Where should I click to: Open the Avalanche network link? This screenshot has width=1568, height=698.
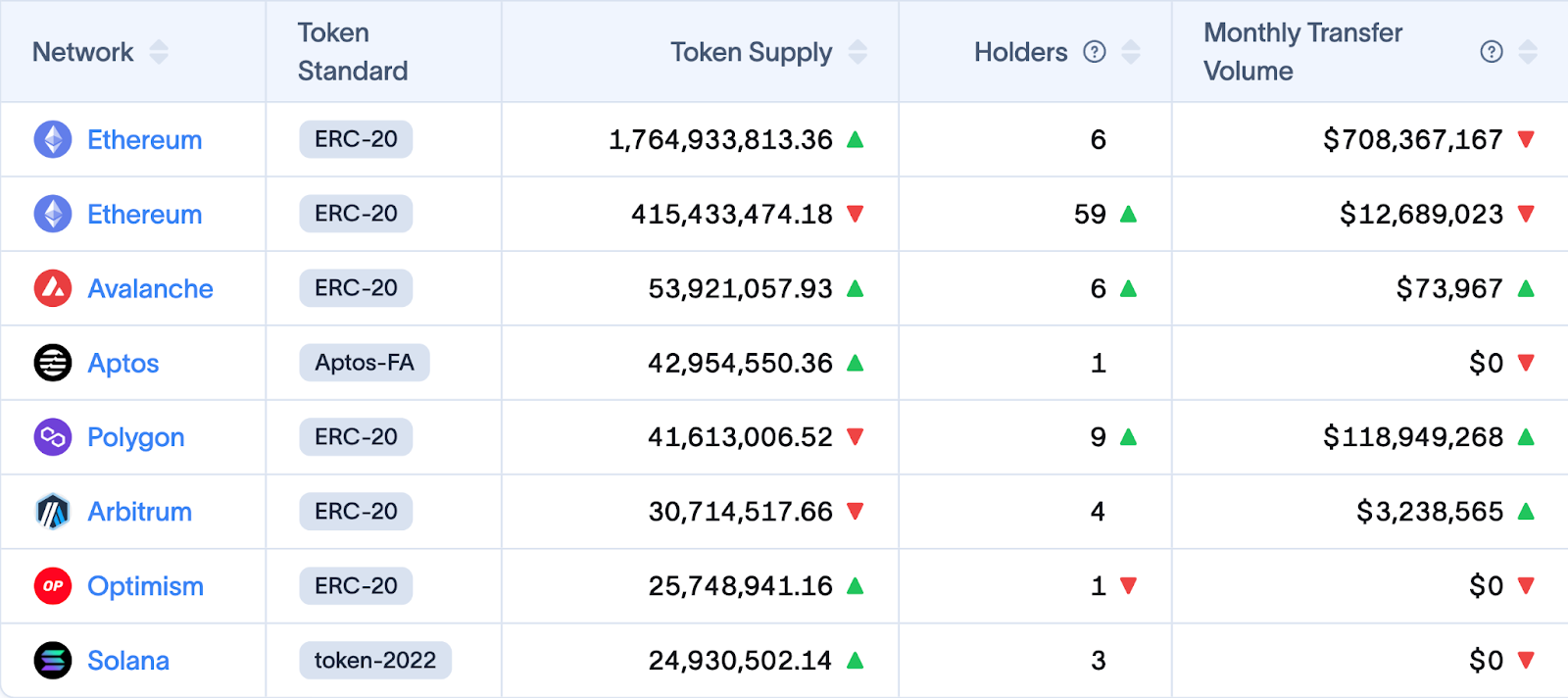click(150, 289)
